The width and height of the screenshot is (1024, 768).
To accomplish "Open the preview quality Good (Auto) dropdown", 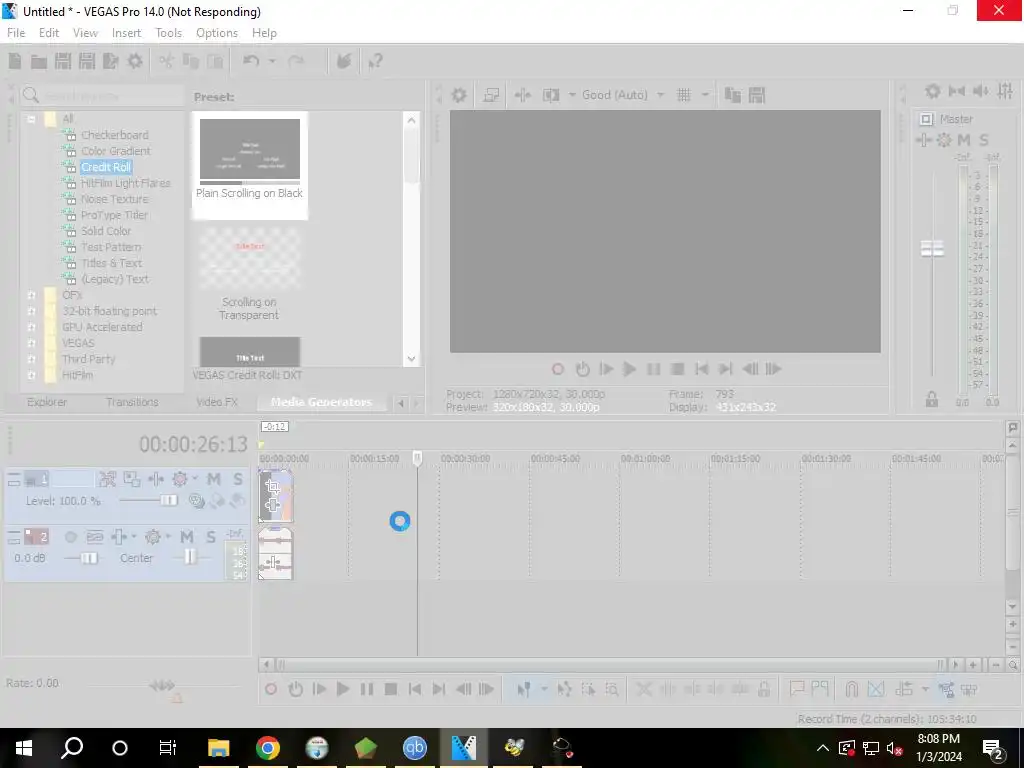I will (660, 95).
